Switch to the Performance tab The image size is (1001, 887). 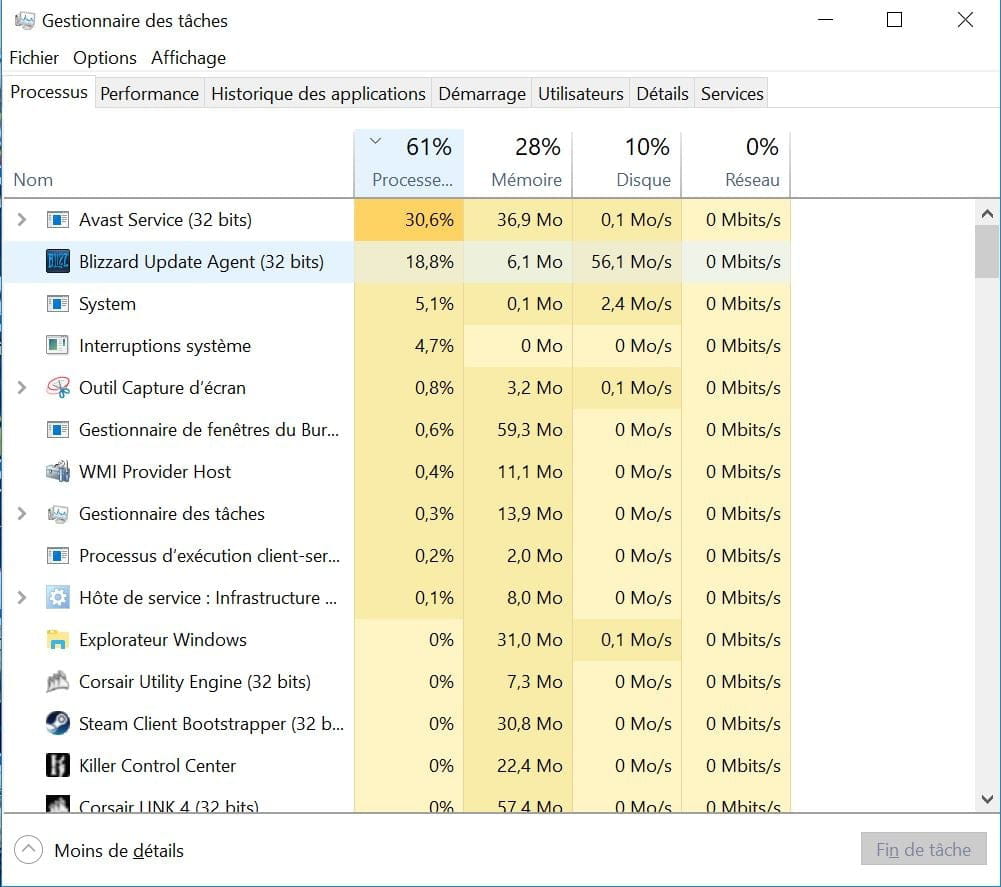[x=149, y=94]
